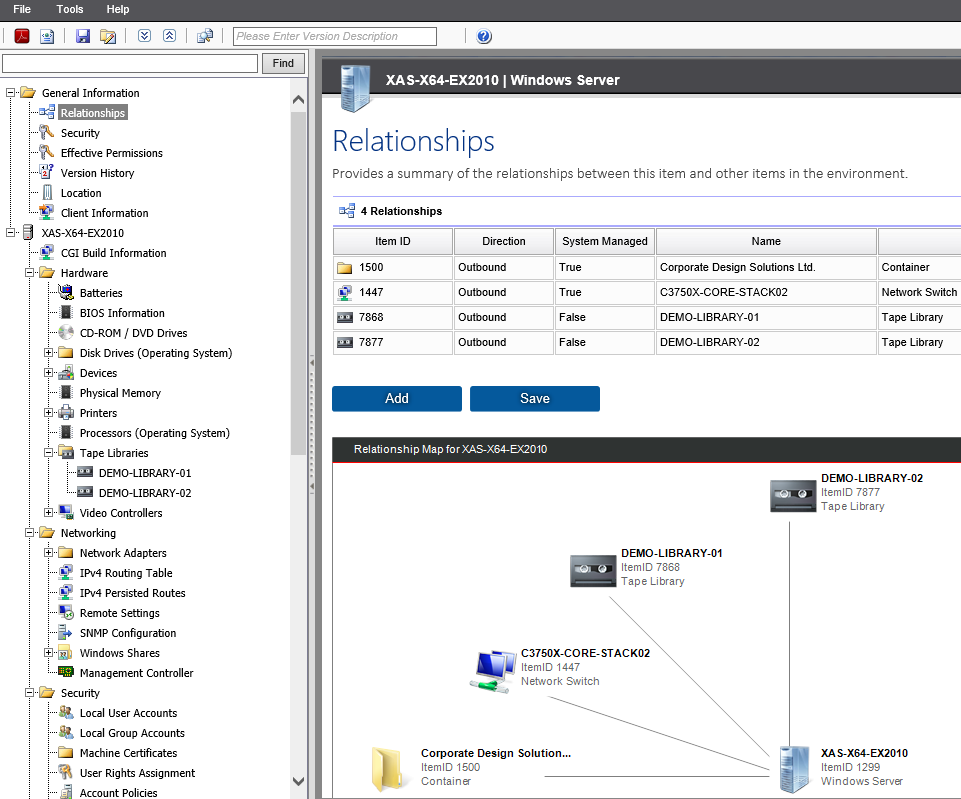The height and width of the screenshot is (799, 961).
Task: Click the Save toolbar icon
Action: 83,35
